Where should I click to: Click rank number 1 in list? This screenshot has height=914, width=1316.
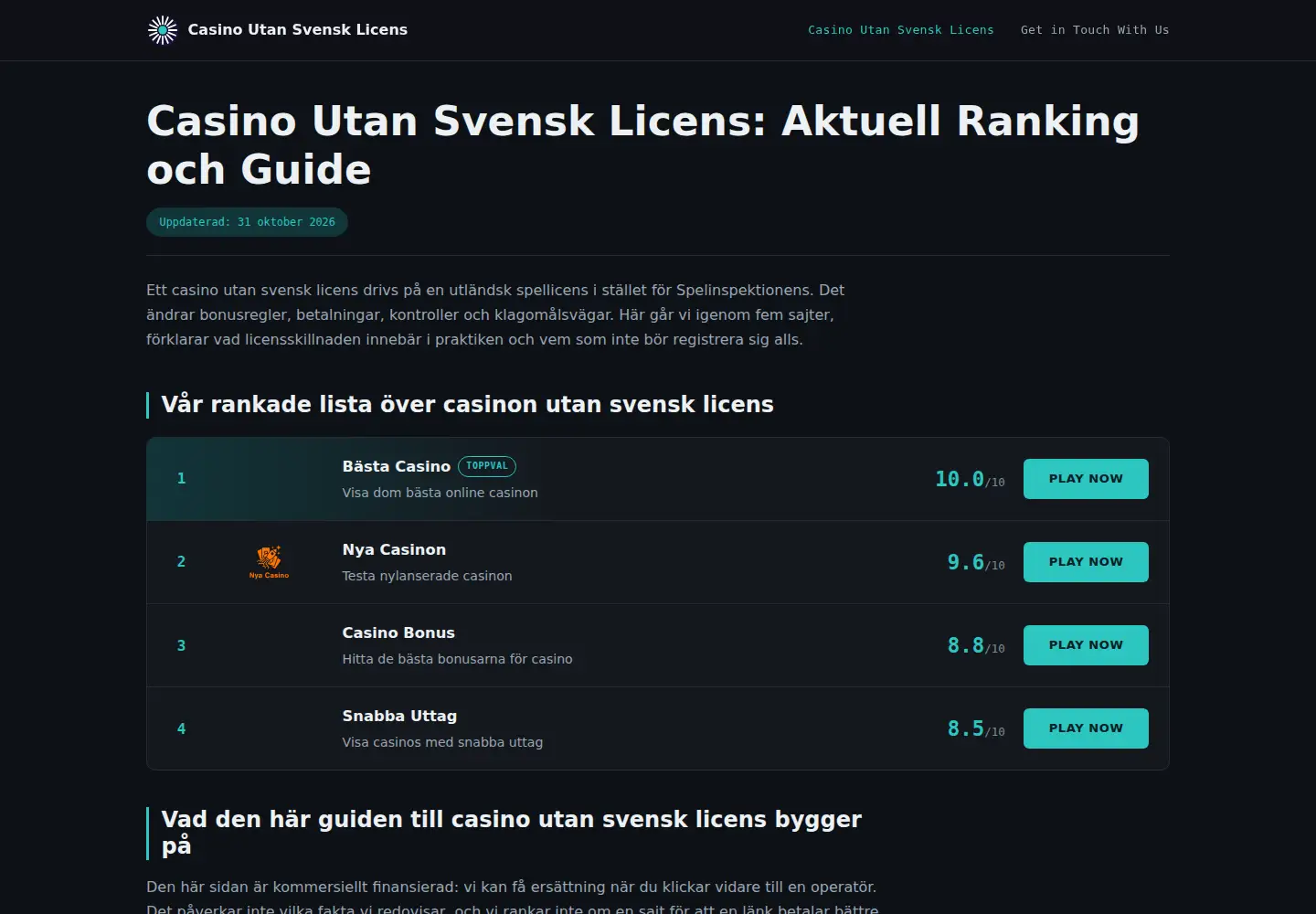pos(181,479)
